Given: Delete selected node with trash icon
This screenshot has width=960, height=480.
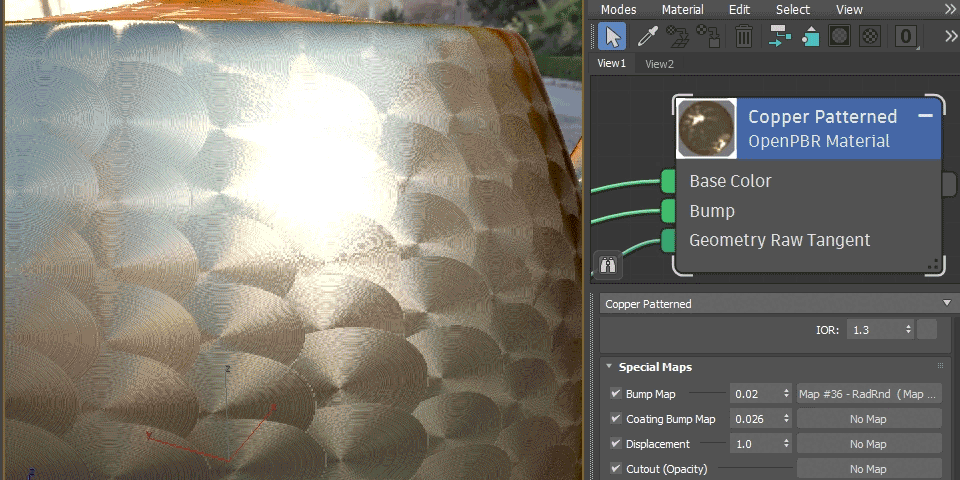Looking at the screenshot, I should click(744, 37).
